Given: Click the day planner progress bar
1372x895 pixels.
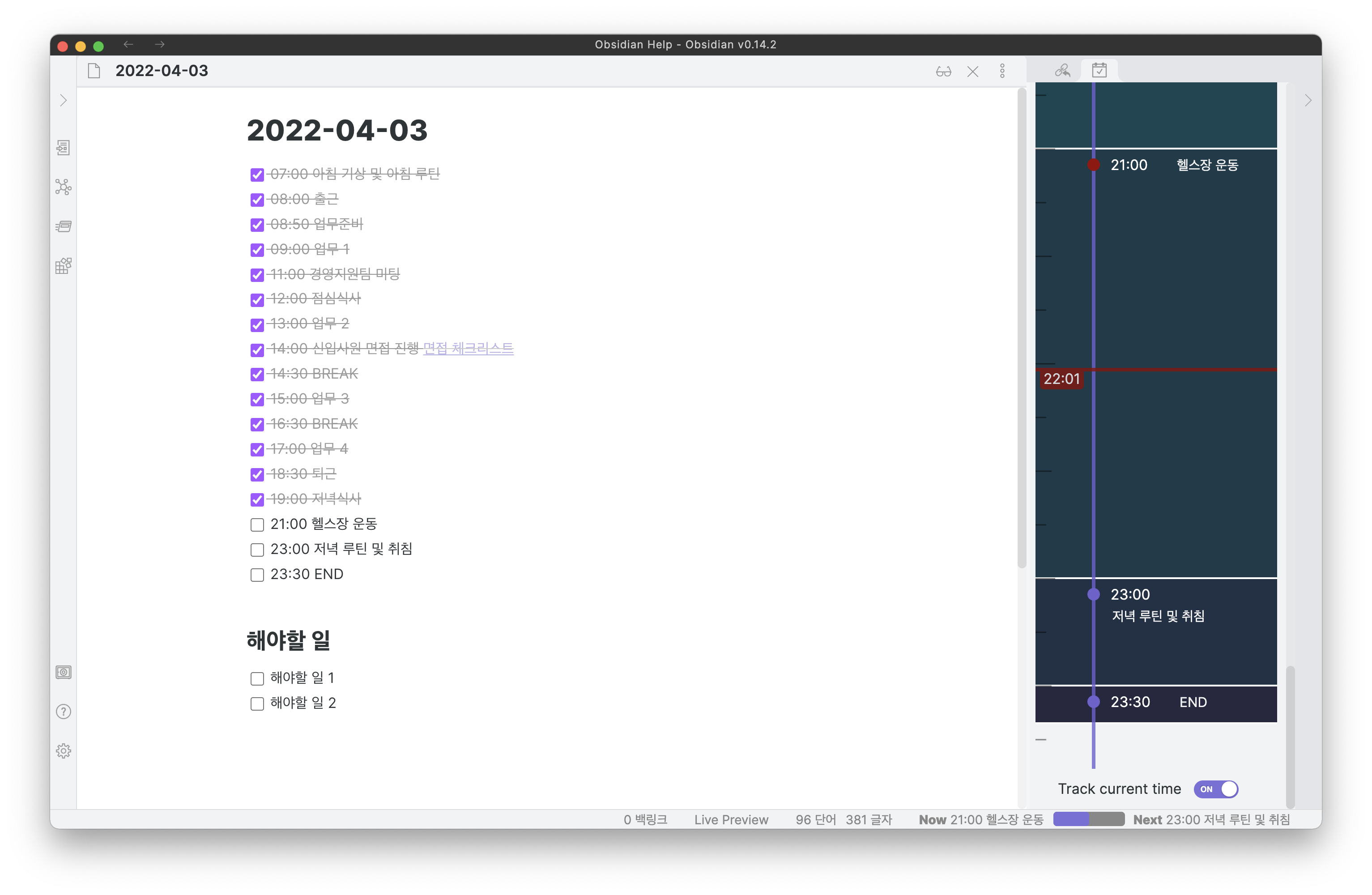Looking at the screenshot, I should tap(1088, 819).
